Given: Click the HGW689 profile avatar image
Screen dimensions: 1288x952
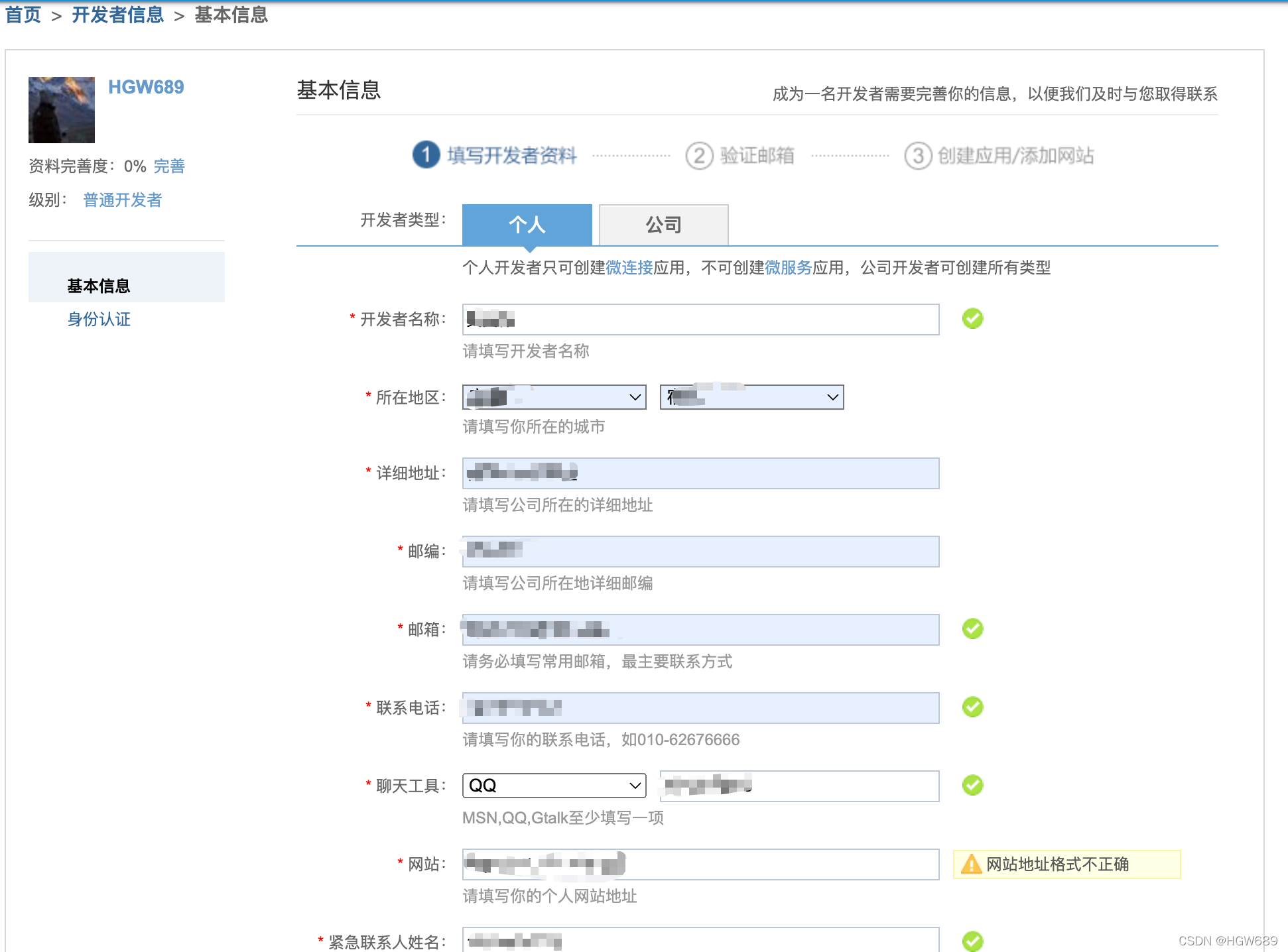Looking at the screenshot, I should pos(62,110).
